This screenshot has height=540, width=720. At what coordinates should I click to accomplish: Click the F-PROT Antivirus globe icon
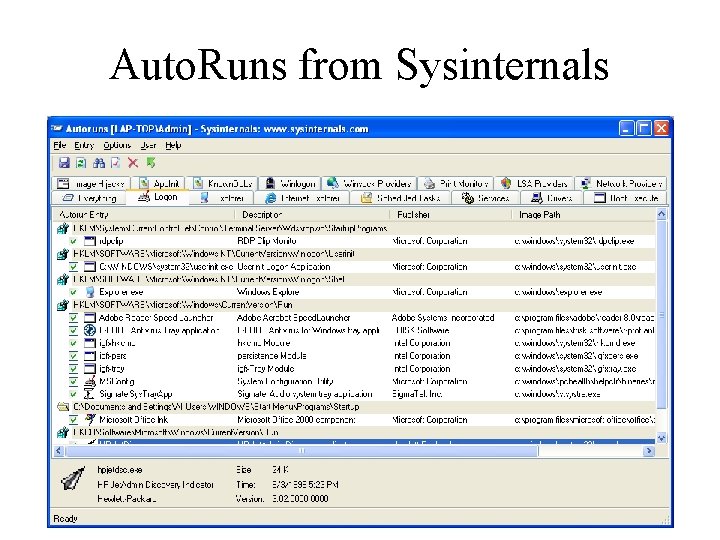coord(90,330)
